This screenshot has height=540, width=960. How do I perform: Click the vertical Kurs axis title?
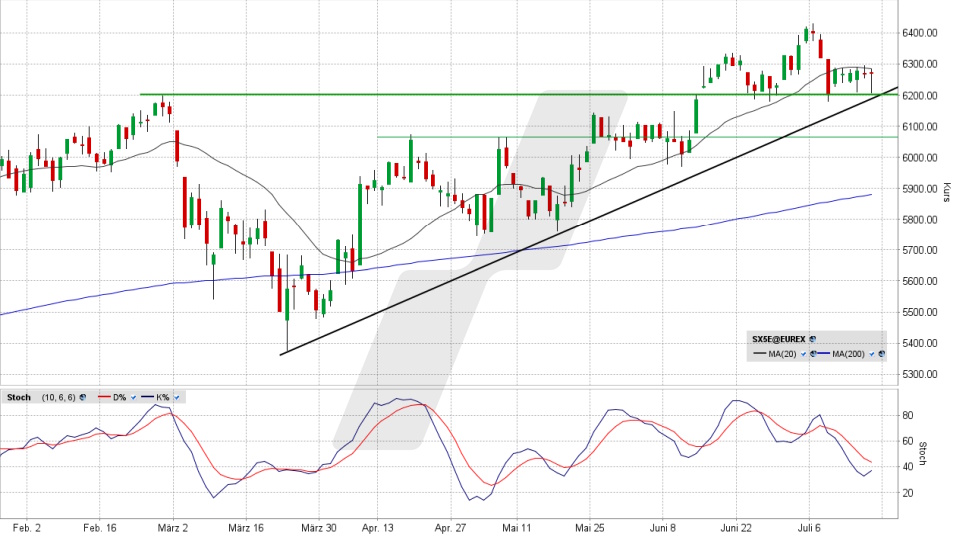click(947, 192)
